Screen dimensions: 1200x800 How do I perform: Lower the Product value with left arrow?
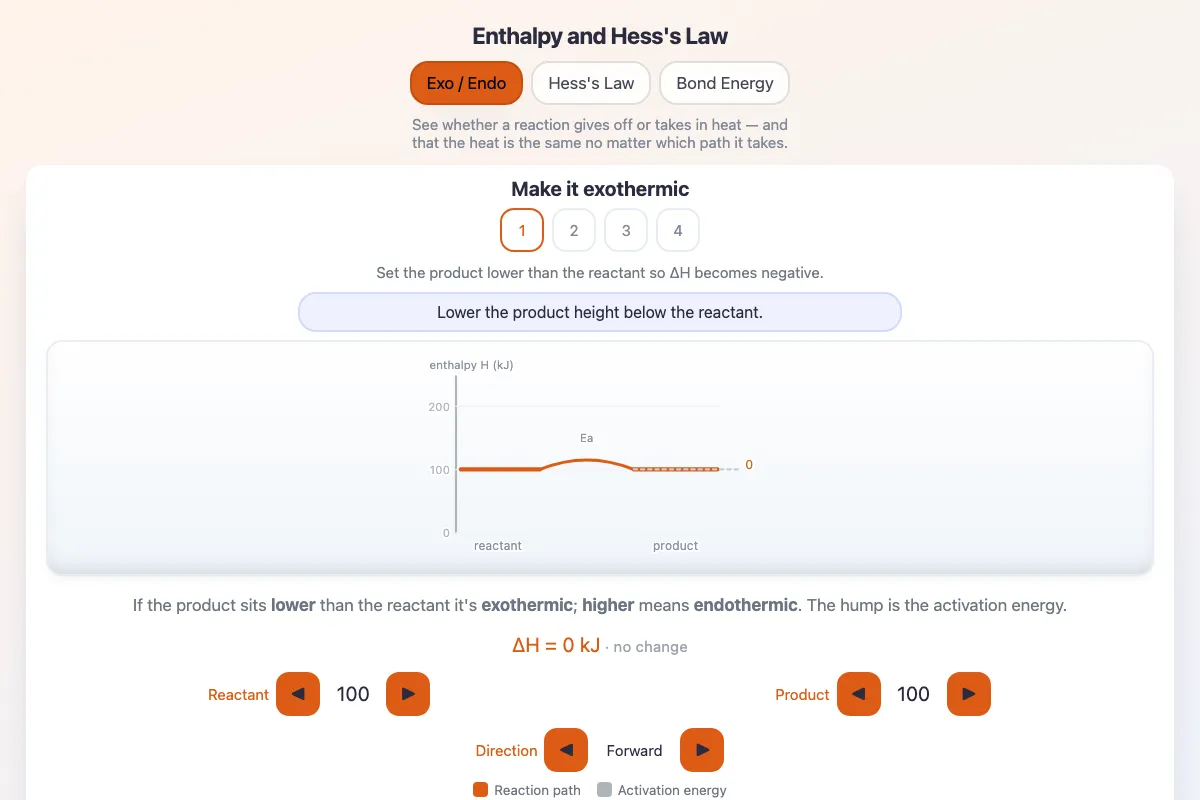[x=859, y=694]
